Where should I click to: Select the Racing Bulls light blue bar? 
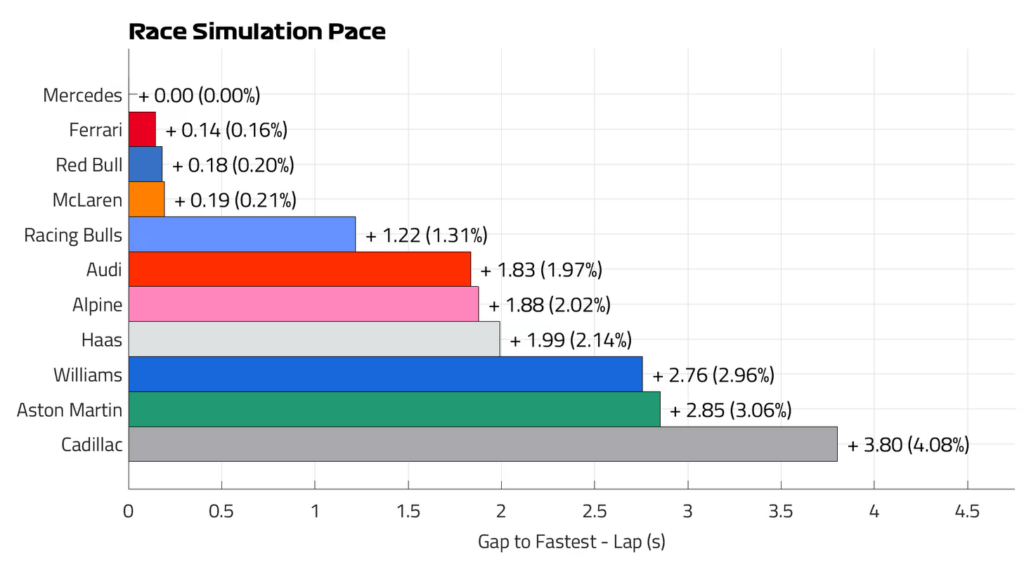pos(242,234)
